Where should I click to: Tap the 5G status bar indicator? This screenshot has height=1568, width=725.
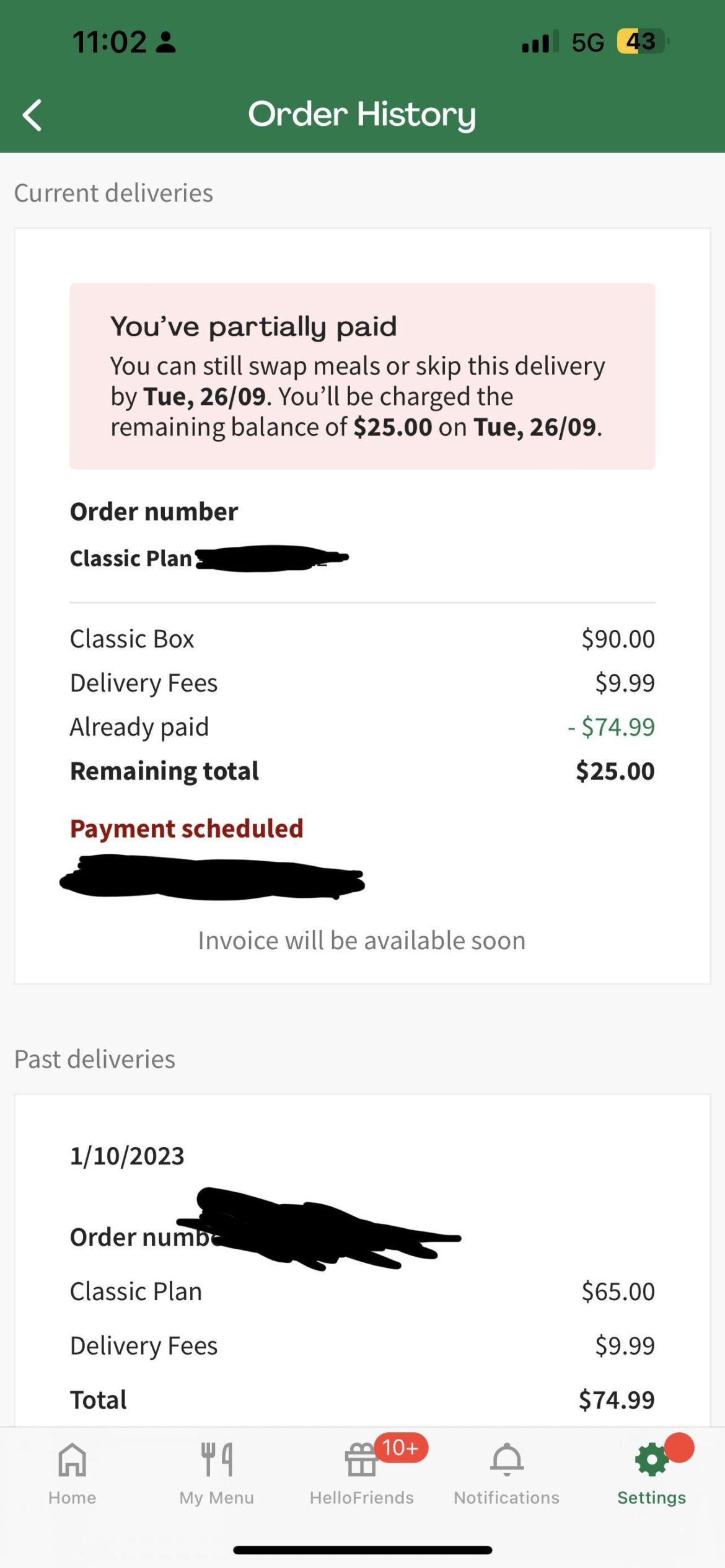[x=589, y=41]
